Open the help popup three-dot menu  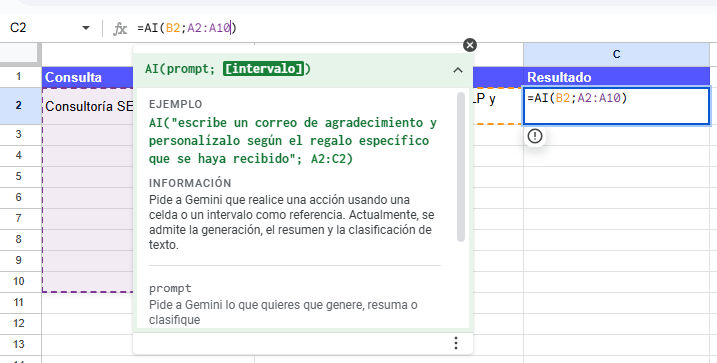click(455, 343)
